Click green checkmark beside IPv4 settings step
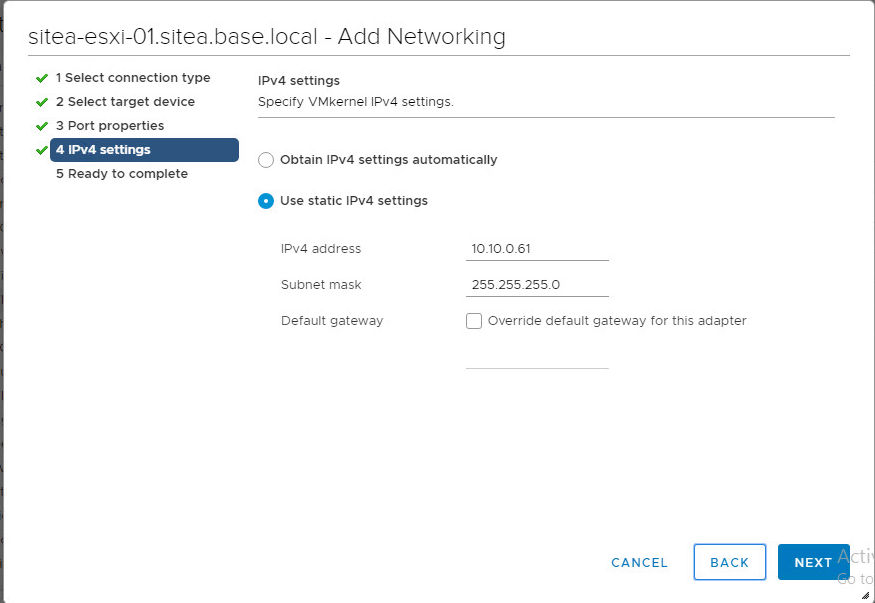This screenshot has width=875, height=603. click(42, 150)
